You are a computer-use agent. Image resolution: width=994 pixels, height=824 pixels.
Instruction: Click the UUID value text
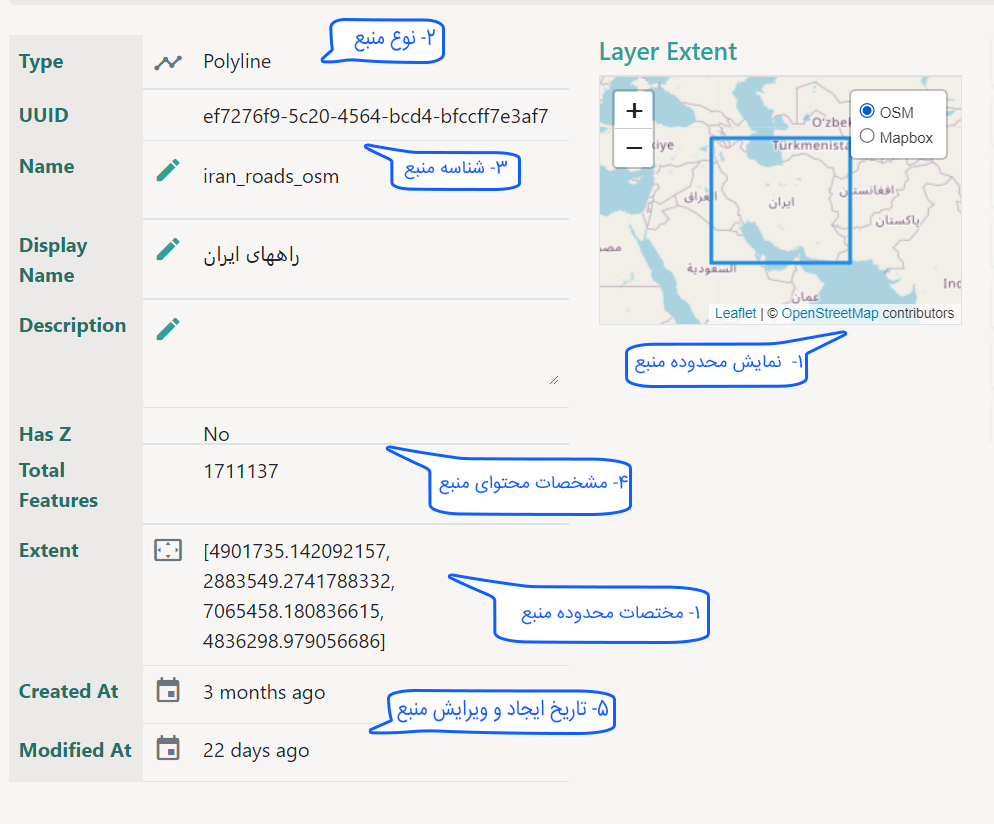coord(375,116)
